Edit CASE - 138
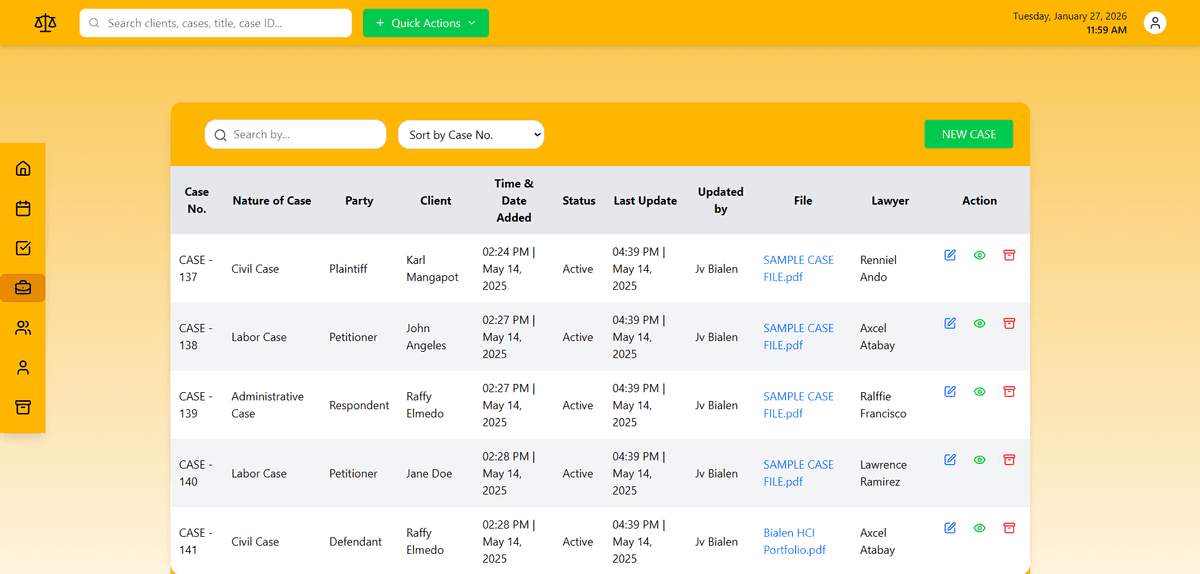The height and width of the screenshot is (574, 1200). (x=950, y=323)
